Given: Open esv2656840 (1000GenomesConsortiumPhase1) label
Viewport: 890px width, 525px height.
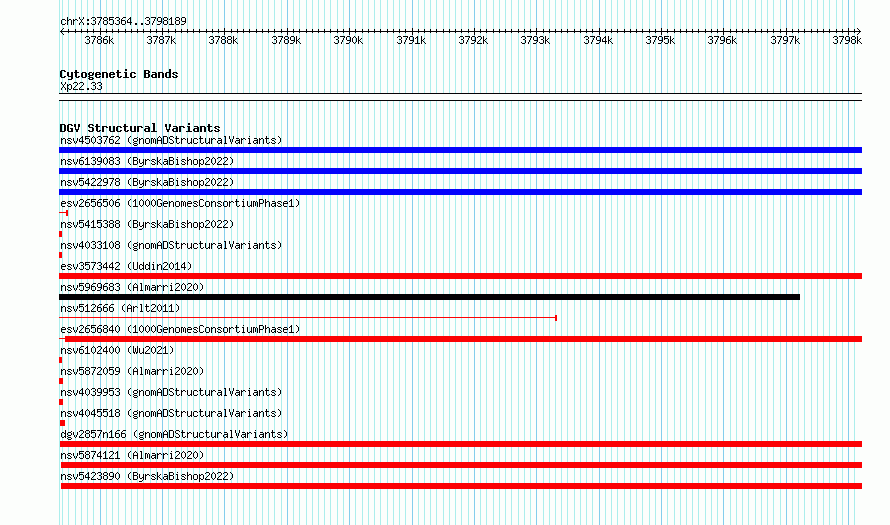Looking at the screenshot, I should coord(180,329).
